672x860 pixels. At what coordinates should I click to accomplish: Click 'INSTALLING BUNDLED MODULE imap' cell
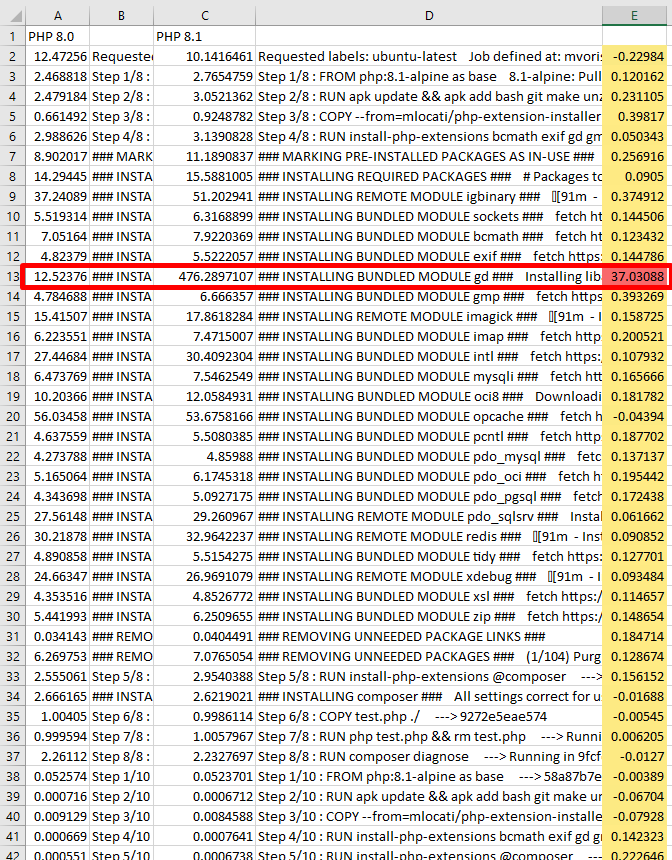(429, 336)
